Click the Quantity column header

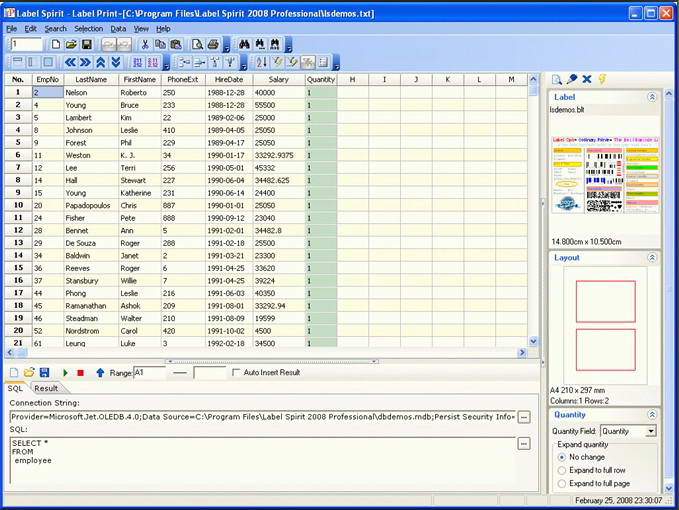321,80
